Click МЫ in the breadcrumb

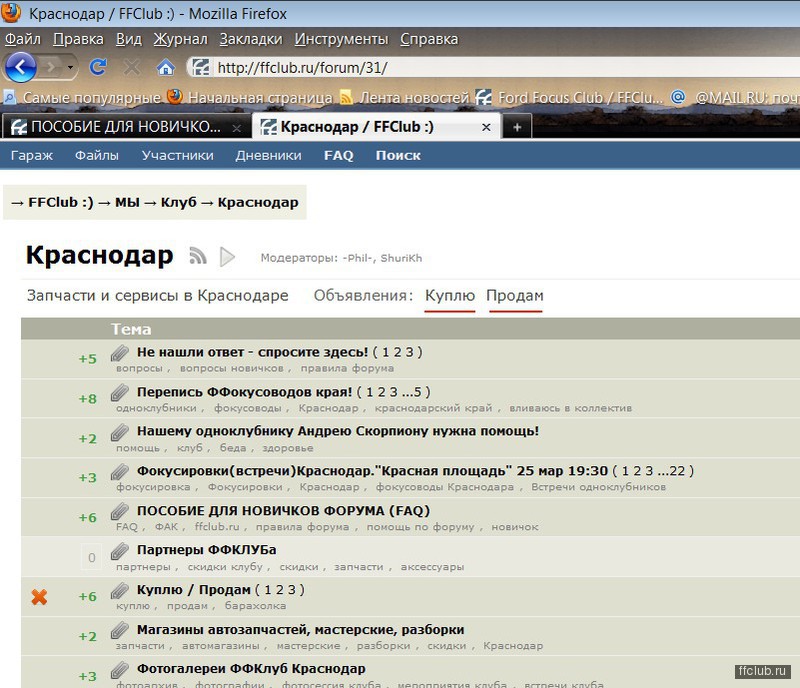point(128,202)
